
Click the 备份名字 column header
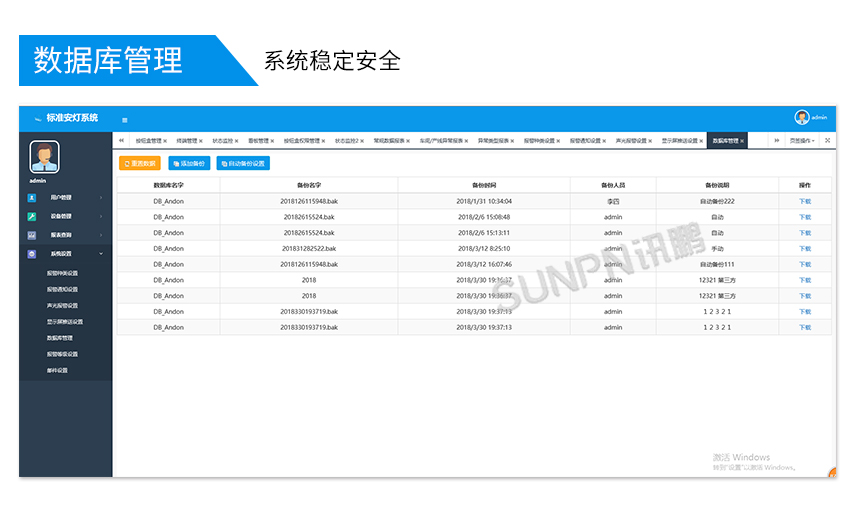click(x=309, y=185)
